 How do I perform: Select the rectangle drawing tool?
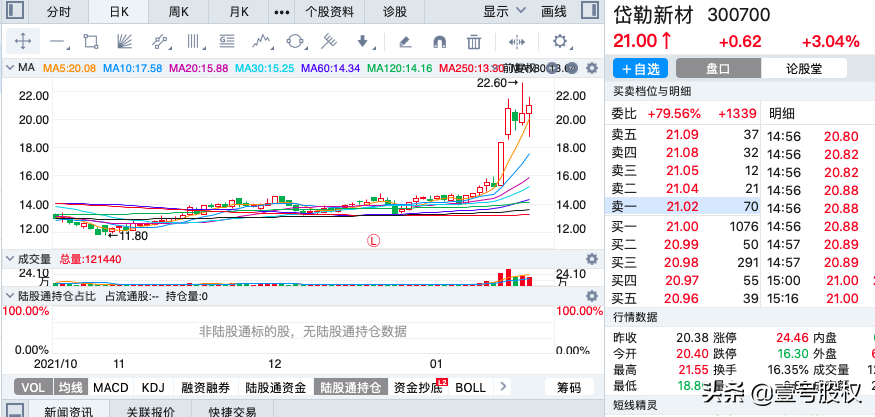tap(91, 42)
